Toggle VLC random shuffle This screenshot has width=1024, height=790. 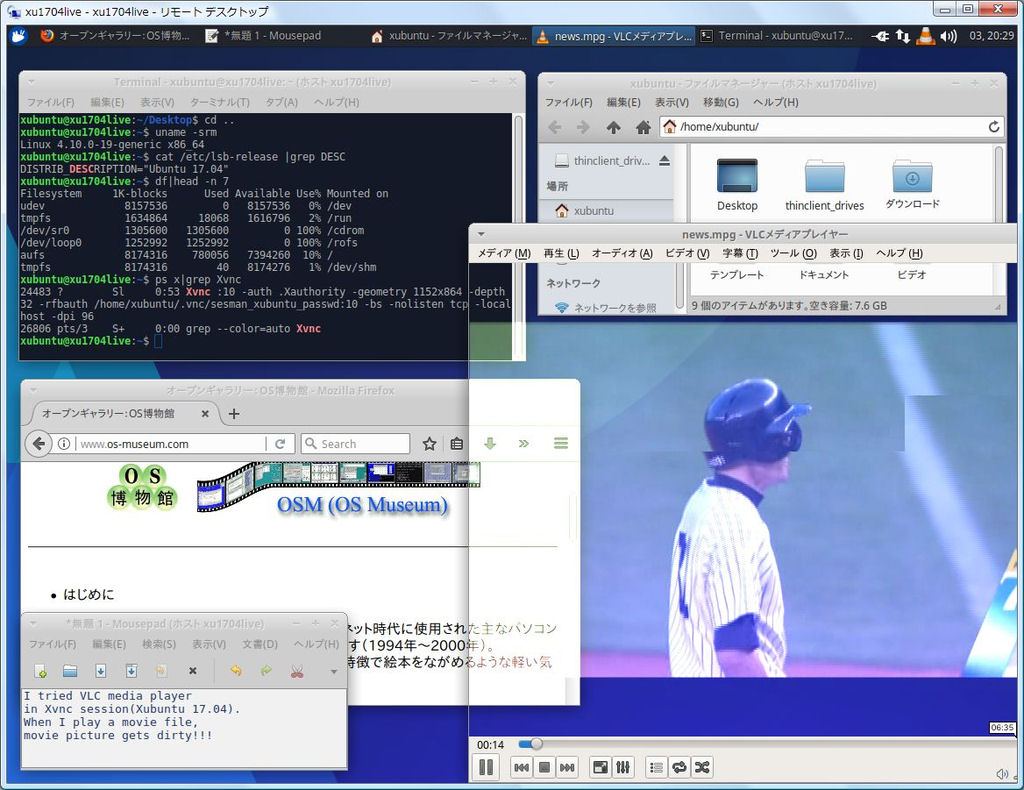(x=702, y=767)
